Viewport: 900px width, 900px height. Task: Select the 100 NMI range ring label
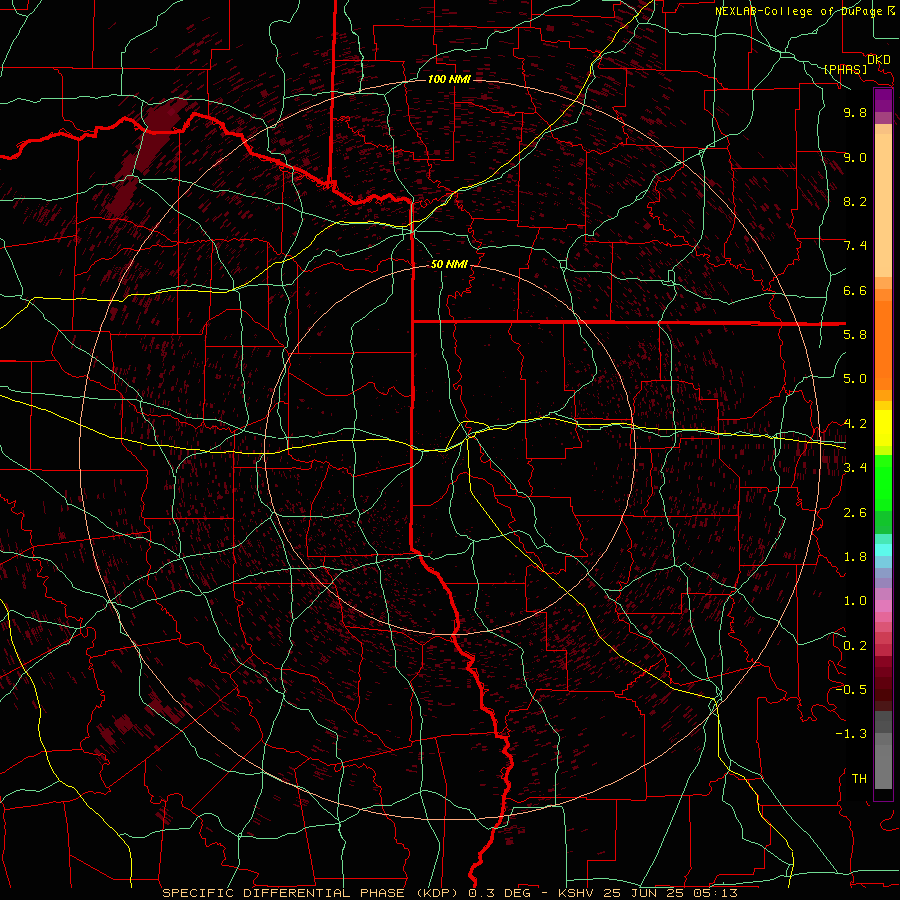point(449,79)
